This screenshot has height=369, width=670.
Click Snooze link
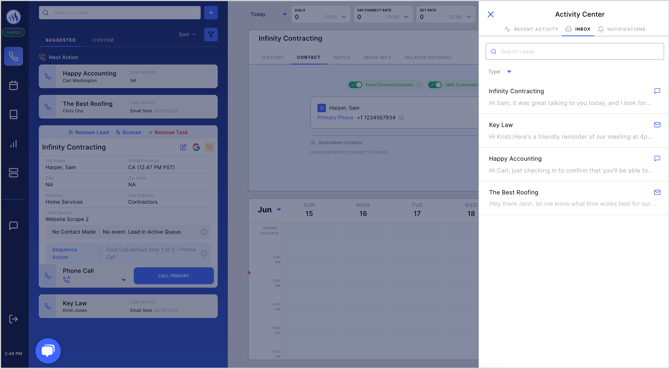click(128, 132)
